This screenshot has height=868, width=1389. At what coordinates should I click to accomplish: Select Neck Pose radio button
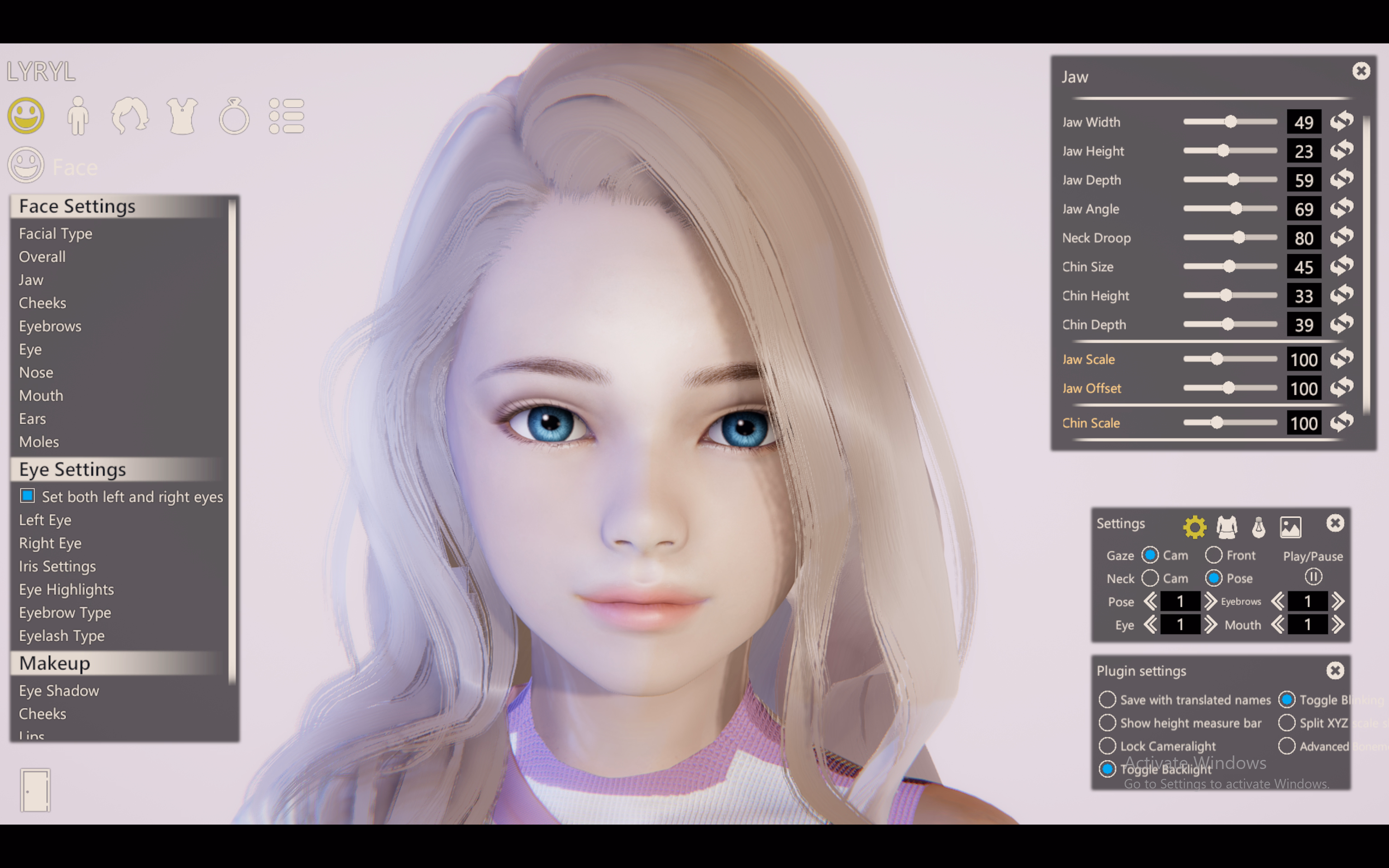coord(1214,578)
